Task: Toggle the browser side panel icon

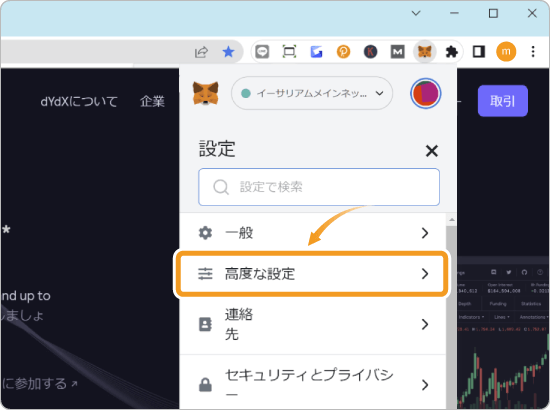Action: [x=479, y=52]
